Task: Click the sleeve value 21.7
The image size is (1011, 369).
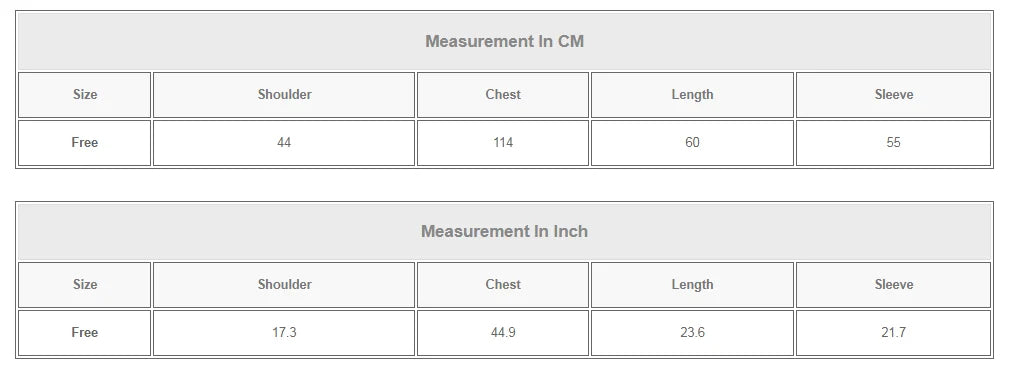Action: (894, 333)
